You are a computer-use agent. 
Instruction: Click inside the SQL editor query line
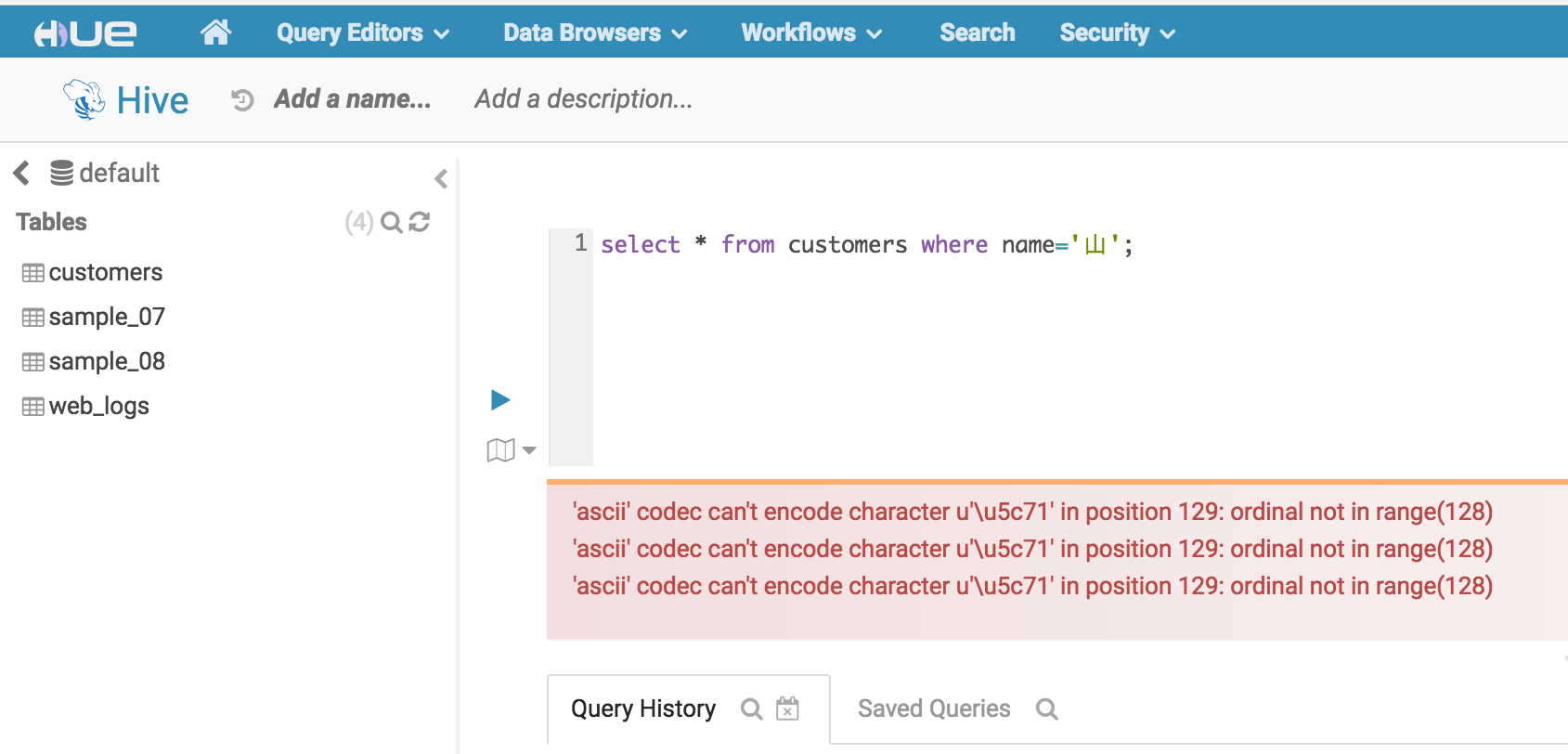[x=866, y=245]
